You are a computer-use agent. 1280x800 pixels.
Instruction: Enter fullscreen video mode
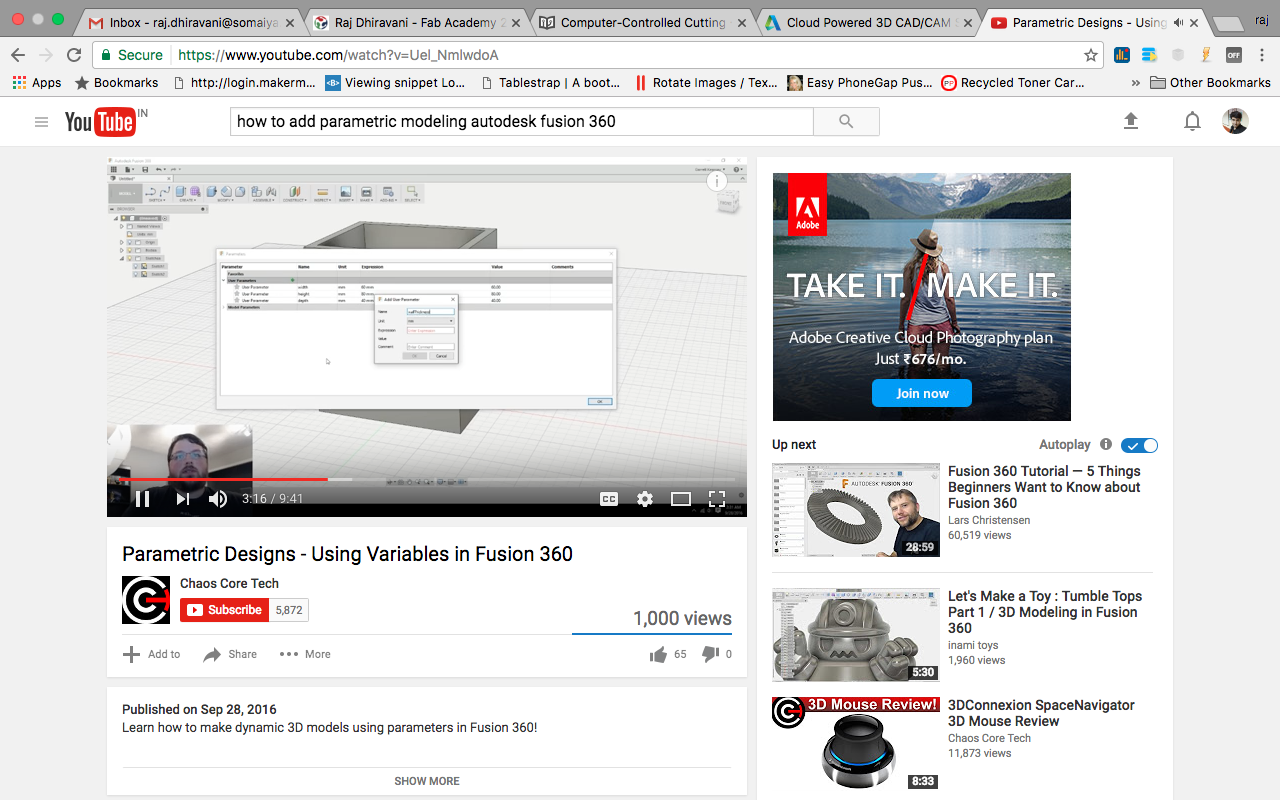(717, 499)
